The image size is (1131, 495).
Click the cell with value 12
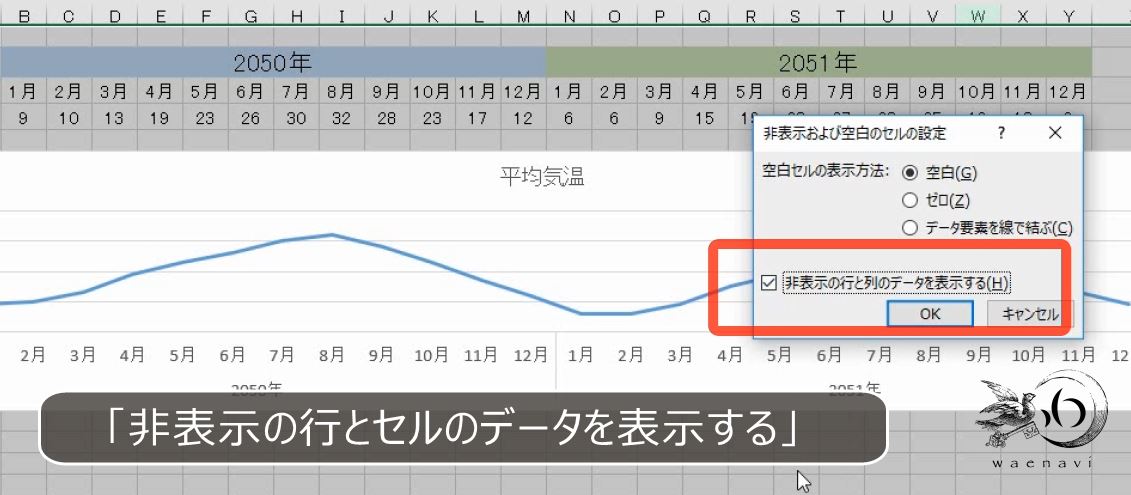[x=523, y=118]
